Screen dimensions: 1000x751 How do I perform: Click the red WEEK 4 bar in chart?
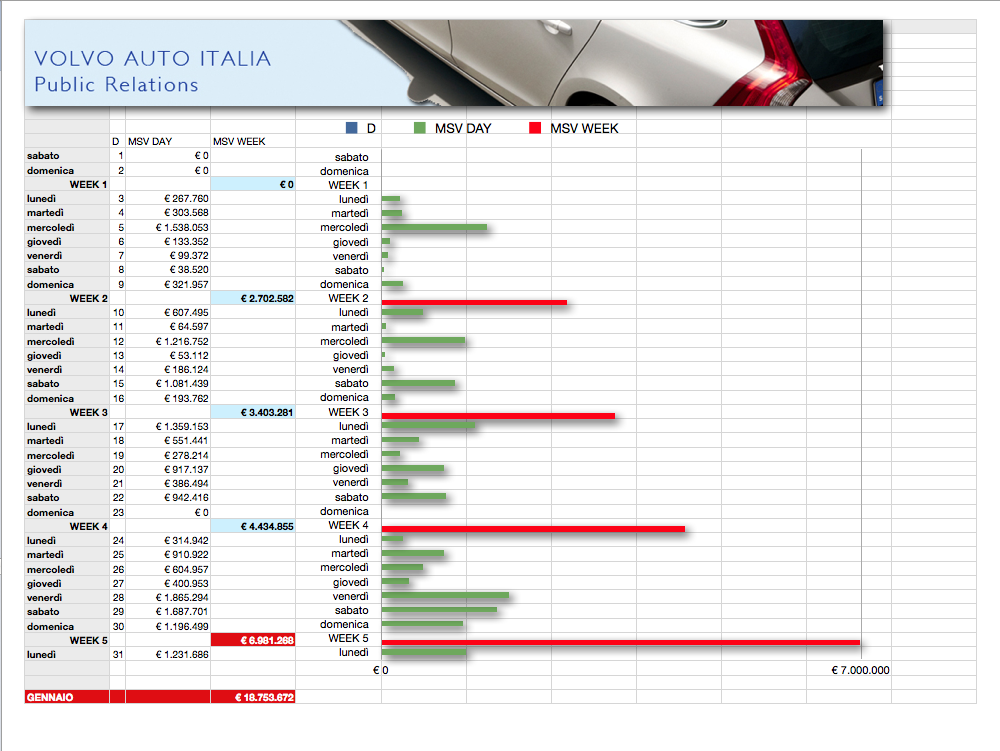[533, 528]
